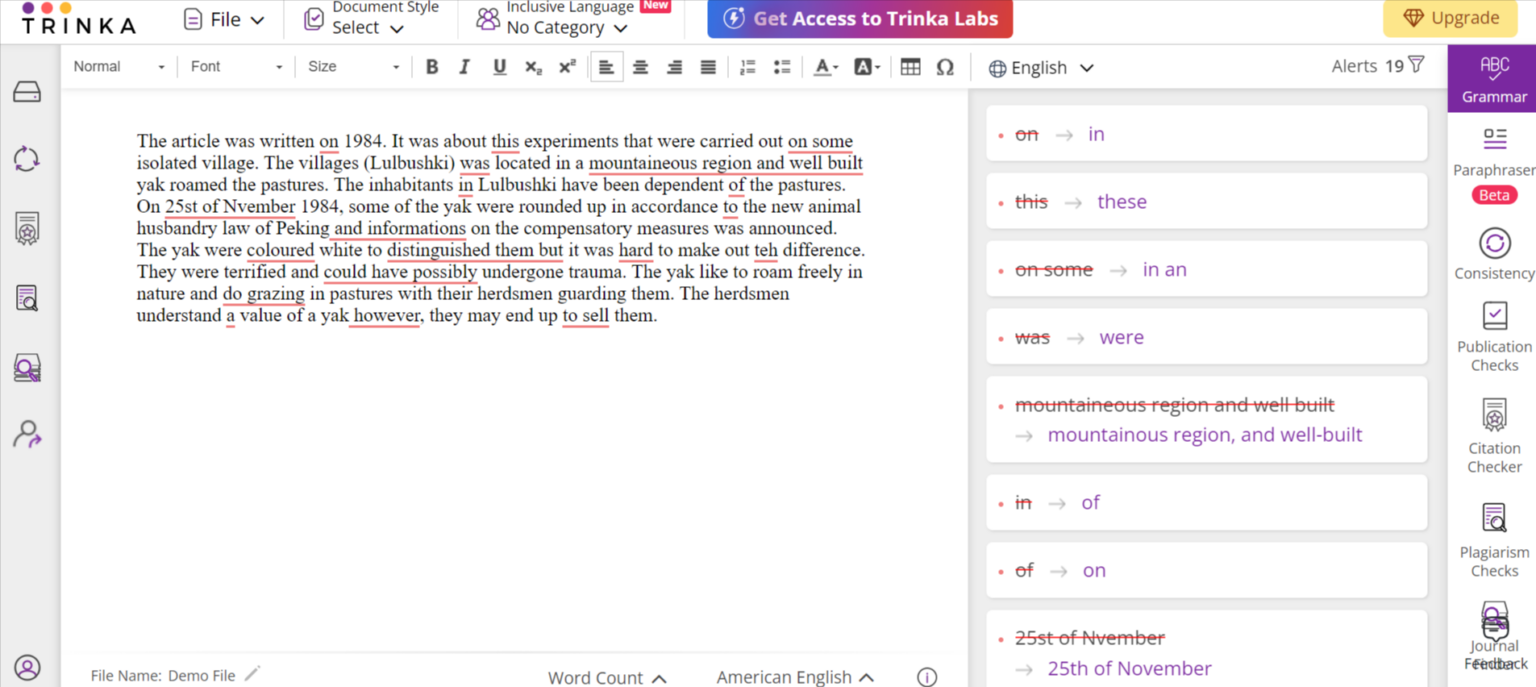Open the special character (Omega) inserter
Image resolution: width=1536 pixels, height=687 pixels.
[x=945, y=67]
